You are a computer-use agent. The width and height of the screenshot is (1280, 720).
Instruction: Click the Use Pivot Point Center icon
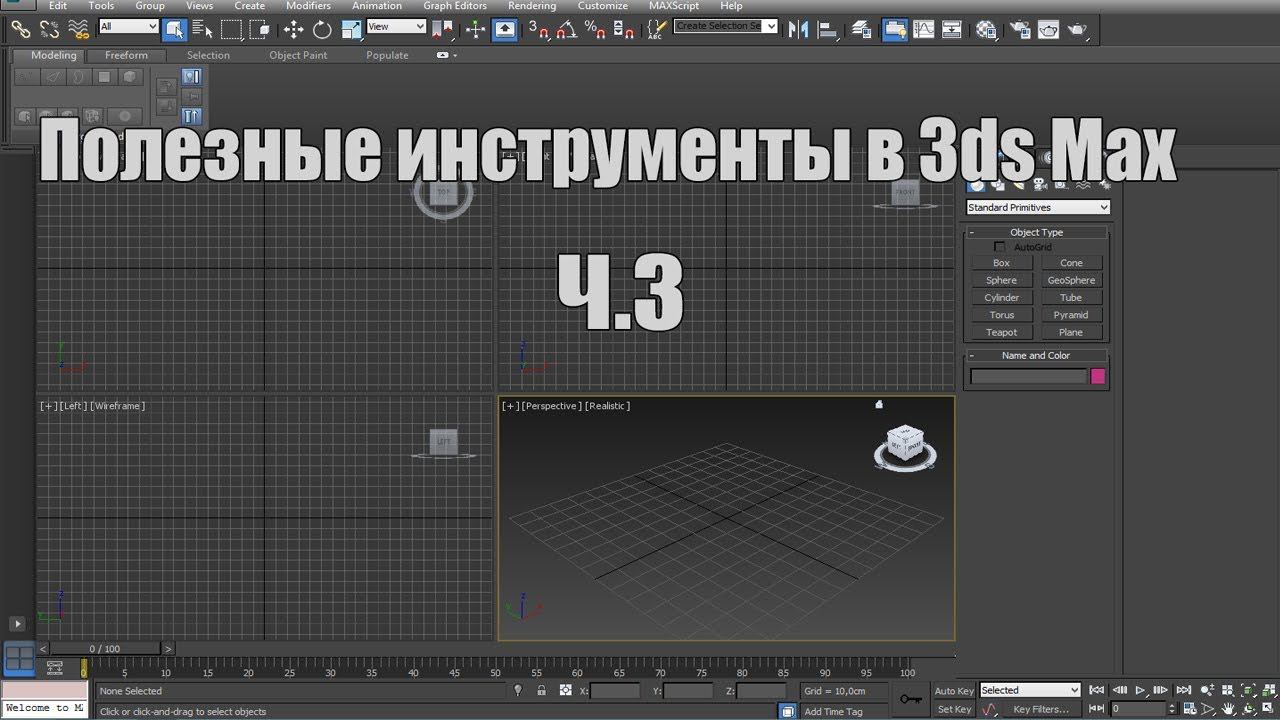click(x=441, y=29)
